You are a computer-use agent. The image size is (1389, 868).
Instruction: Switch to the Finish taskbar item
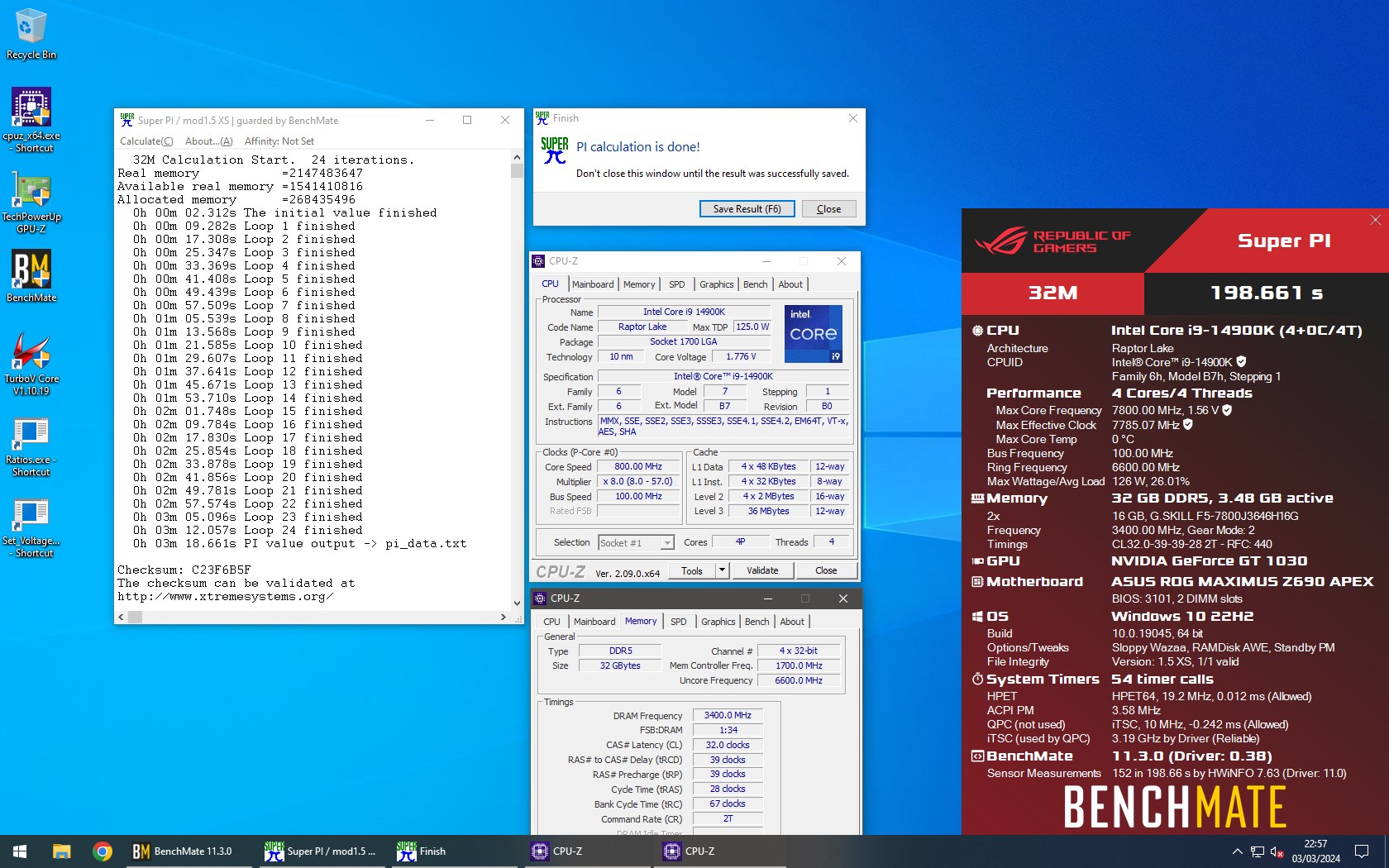click(x=453, y=851)
